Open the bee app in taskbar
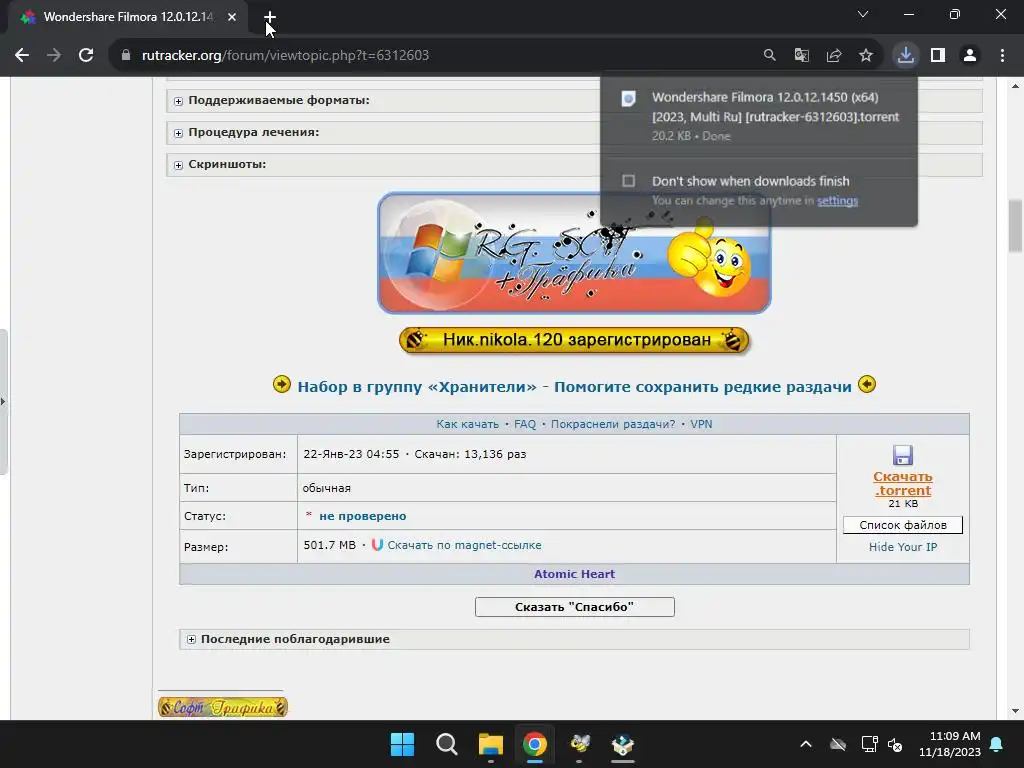The width and height of the screenshot is (1024, 768). pyautogui.click(x=579, y=744)
